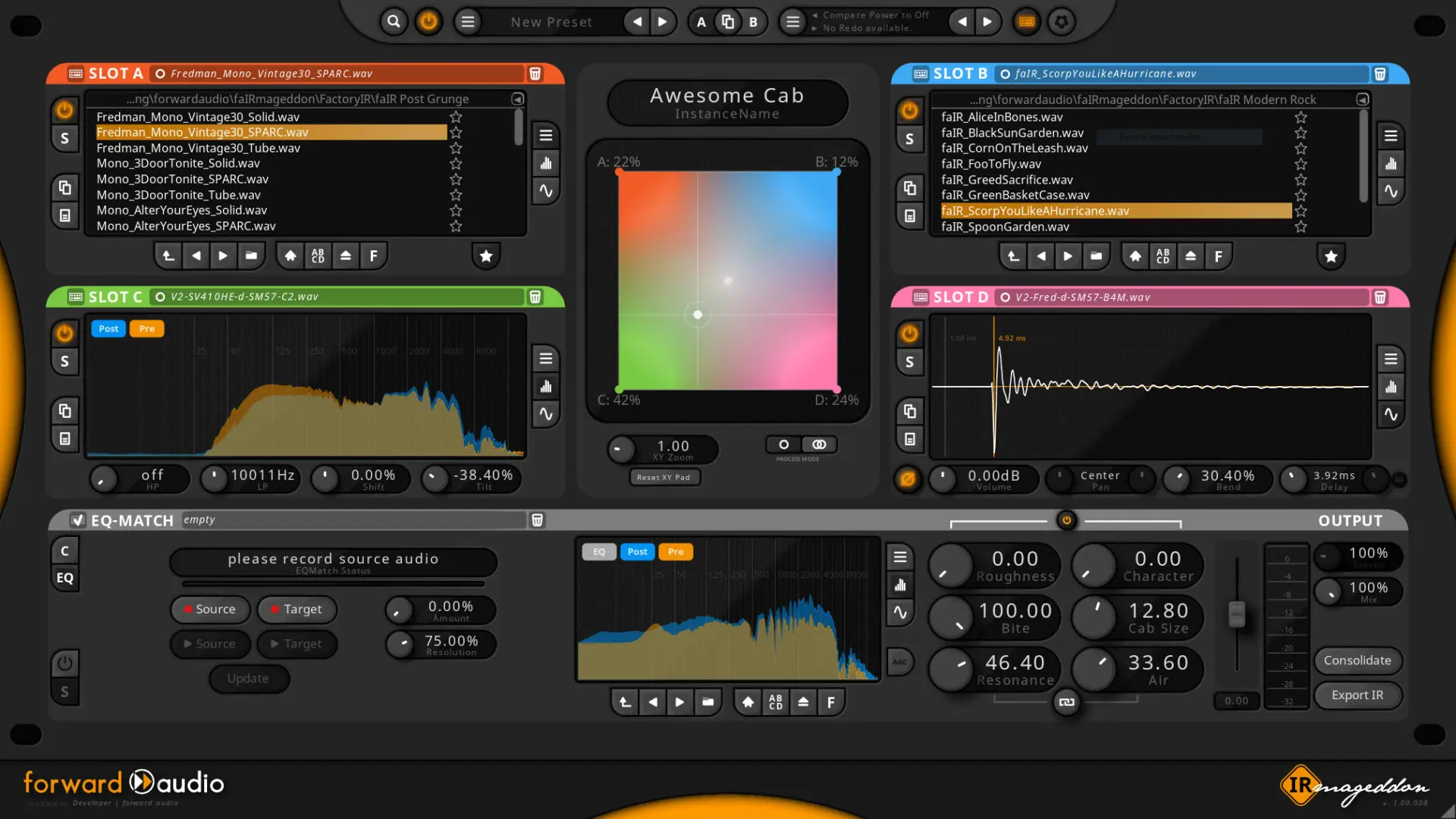Open the settings gear in top bar
The image size is (1456, 819).
(x=1062, y=21)
